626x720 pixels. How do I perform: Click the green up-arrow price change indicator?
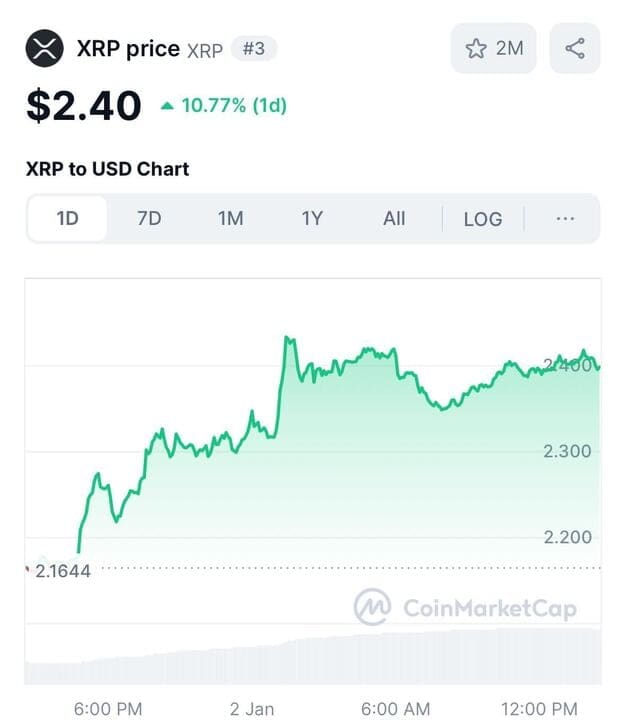[167, 106]
